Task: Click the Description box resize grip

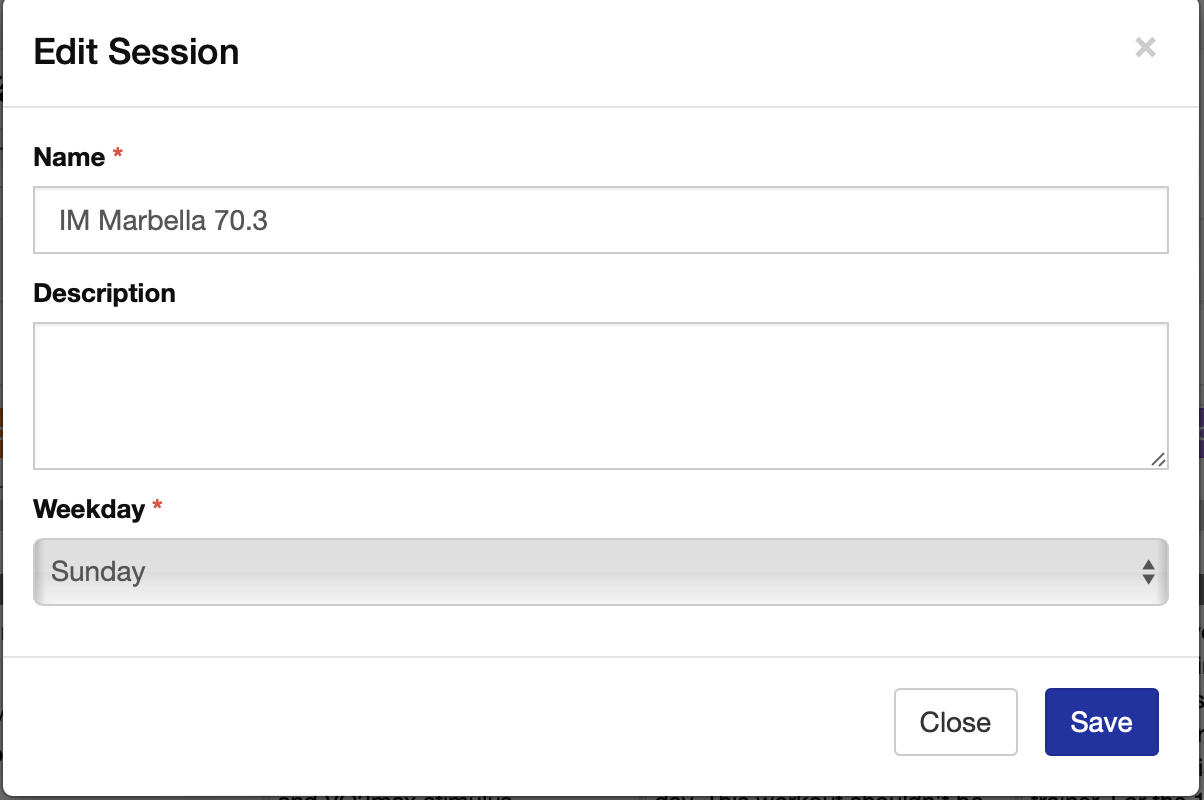Action: click(1157, 459)
